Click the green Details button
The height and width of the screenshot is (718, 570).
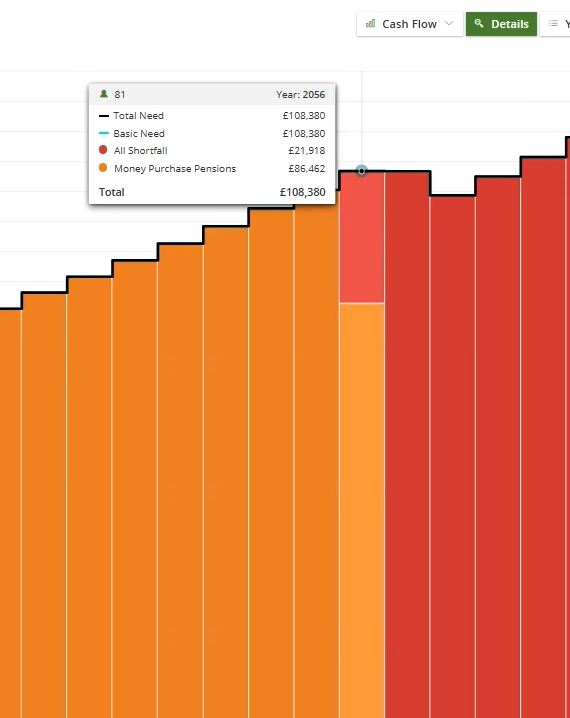(x=501, y=24)
